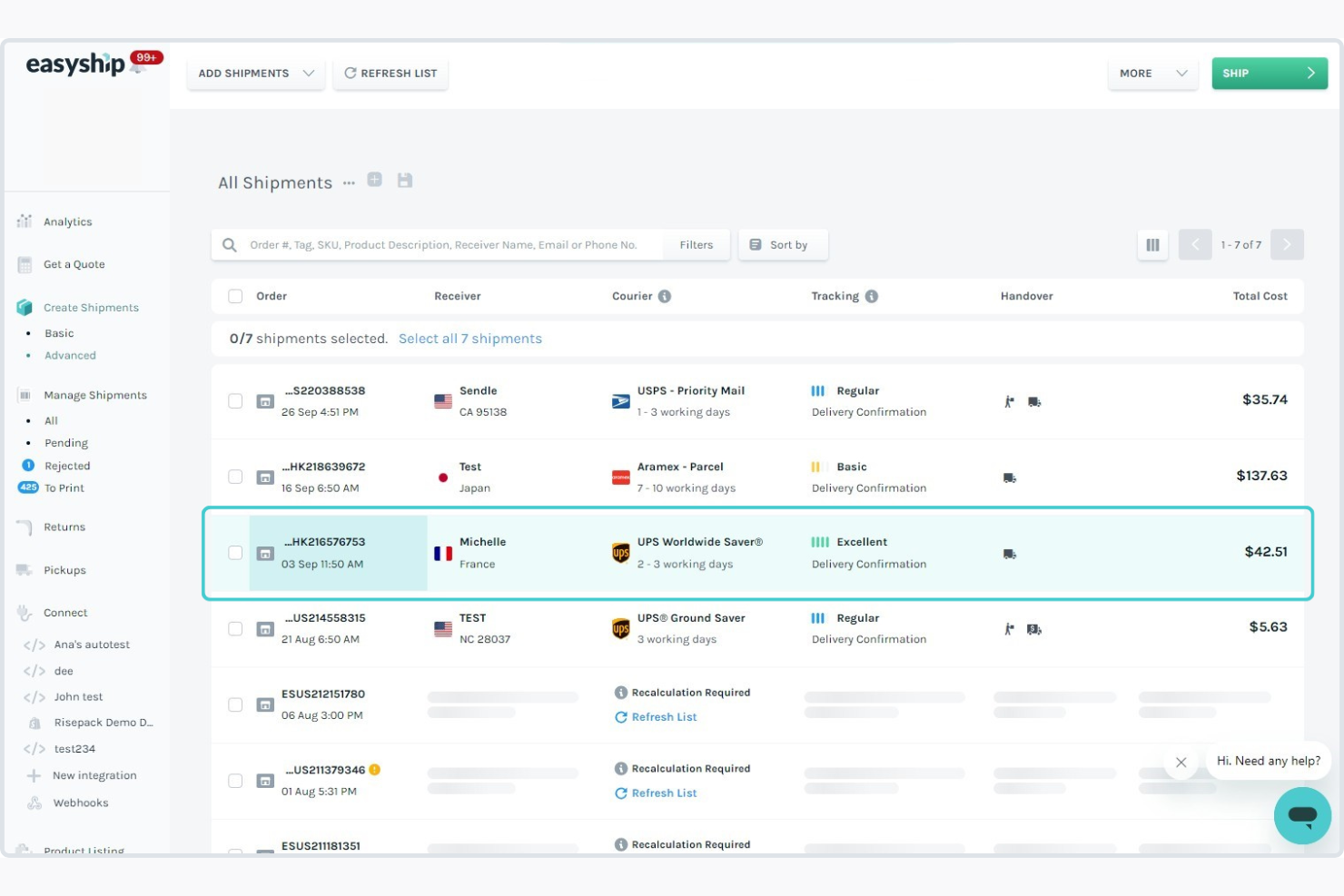Click the column layout icon button
1344x896 pixels.
tap(1152, 245)
